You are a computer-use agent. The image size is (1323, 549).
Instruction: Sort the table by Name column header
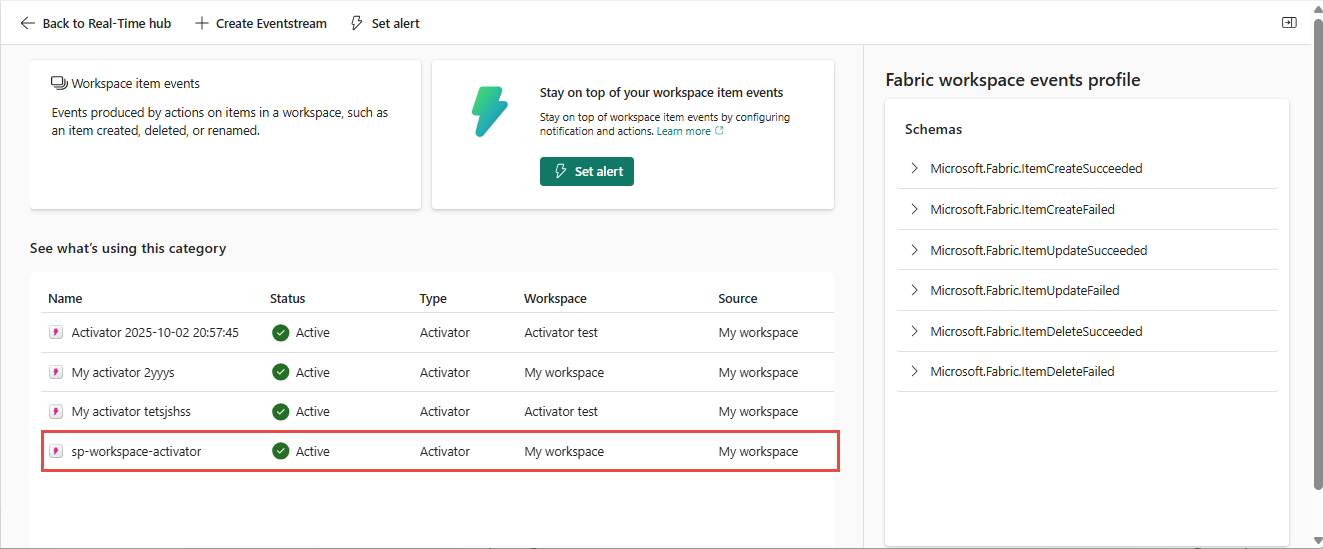(65, 298)
